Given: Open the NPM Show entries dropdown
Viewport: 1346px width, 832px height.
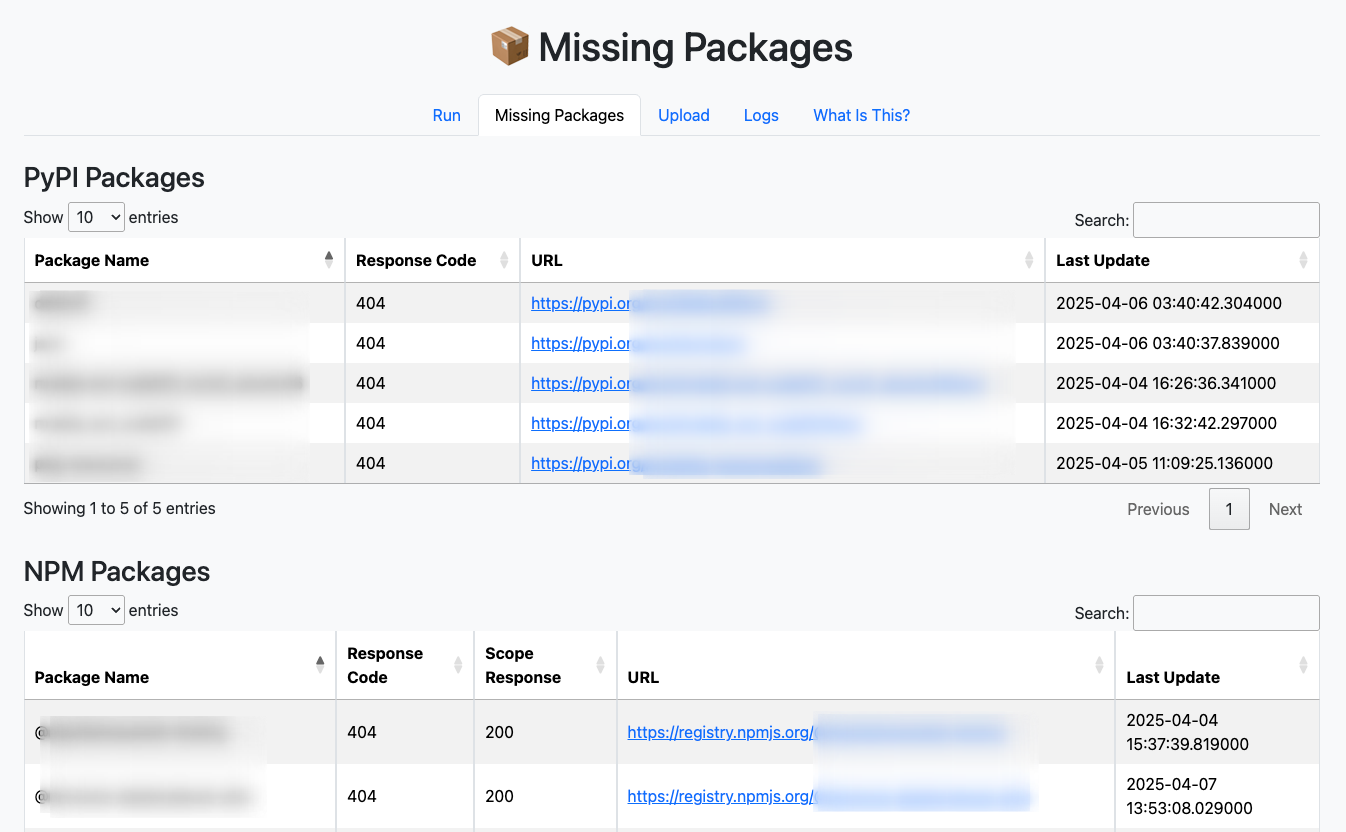Looking at the screenshot, I should tap(96, 610).
